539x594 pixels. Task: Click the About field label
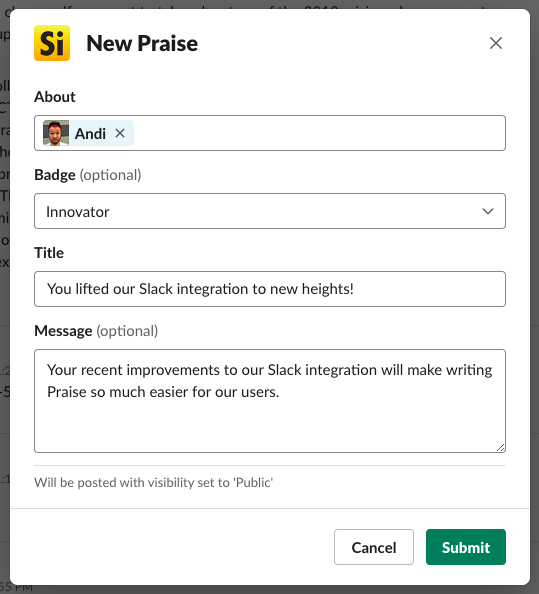click(55, 97)
